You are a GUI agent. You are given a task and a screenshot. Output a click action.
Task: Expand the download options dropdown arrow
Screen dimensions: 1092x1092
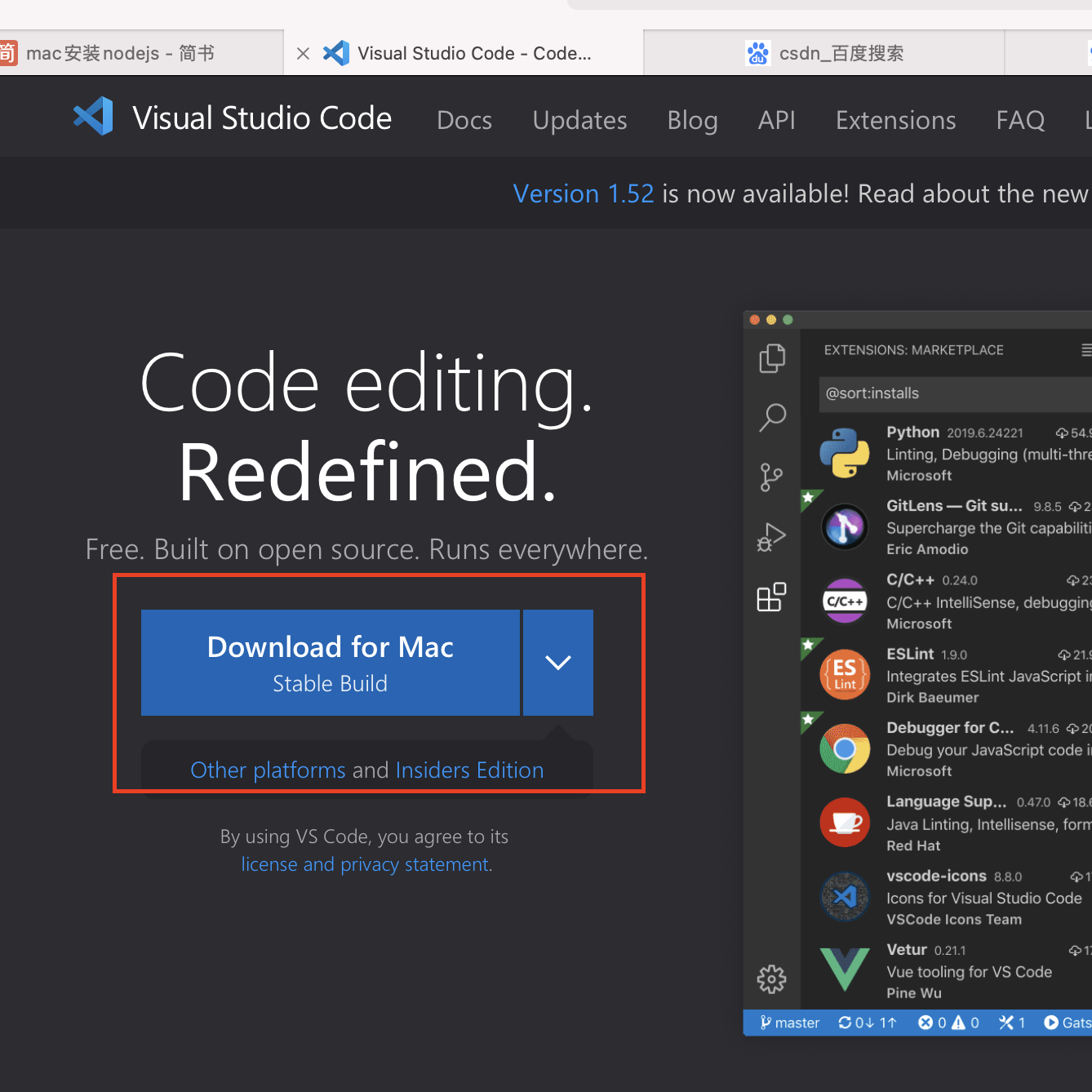558,663
